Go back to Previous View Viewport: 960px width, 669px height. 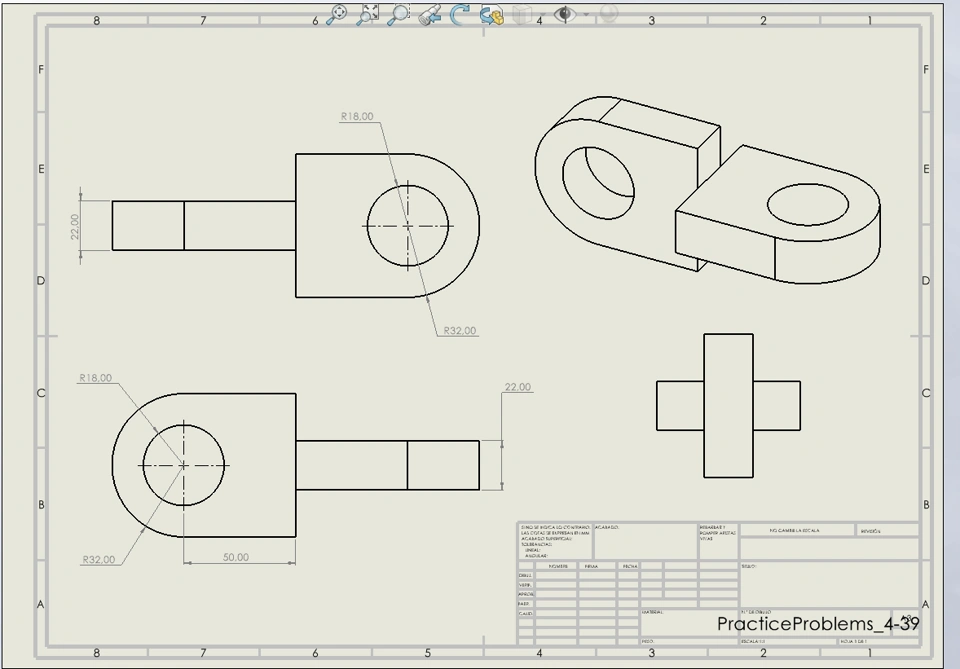tap(430, 14)
